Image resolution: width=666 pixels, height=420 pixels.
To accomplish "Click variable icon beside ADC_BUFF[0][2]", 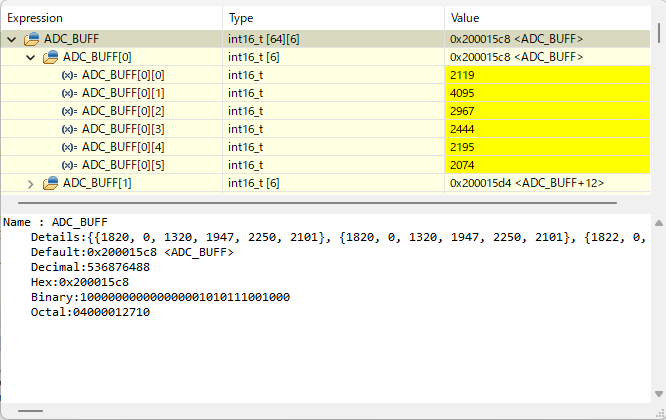I will 69,111.
